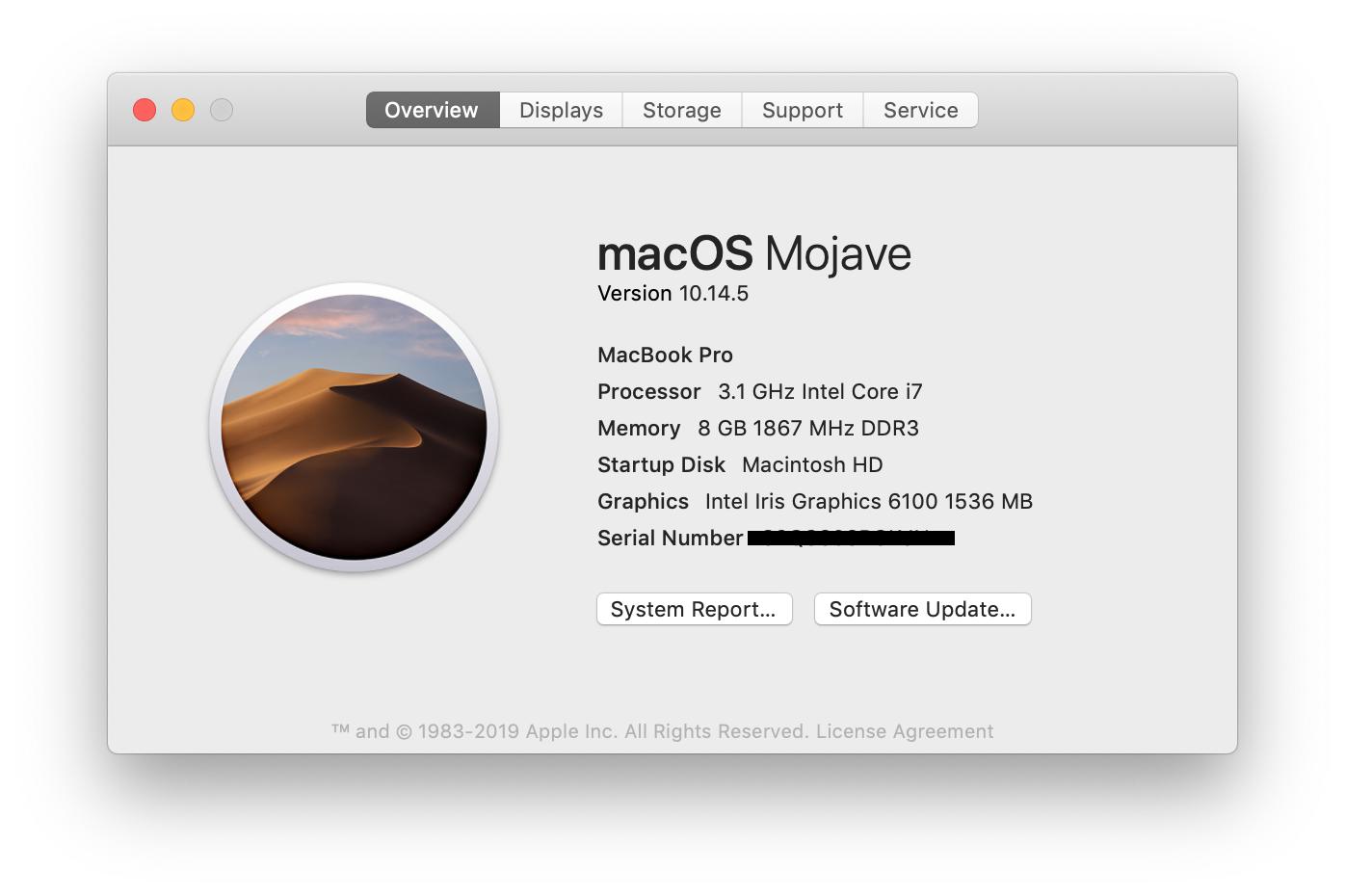Viewport: 1345px width, 896px height.
Task: Click the disabled gray zoom button
Action: point(222,110)
